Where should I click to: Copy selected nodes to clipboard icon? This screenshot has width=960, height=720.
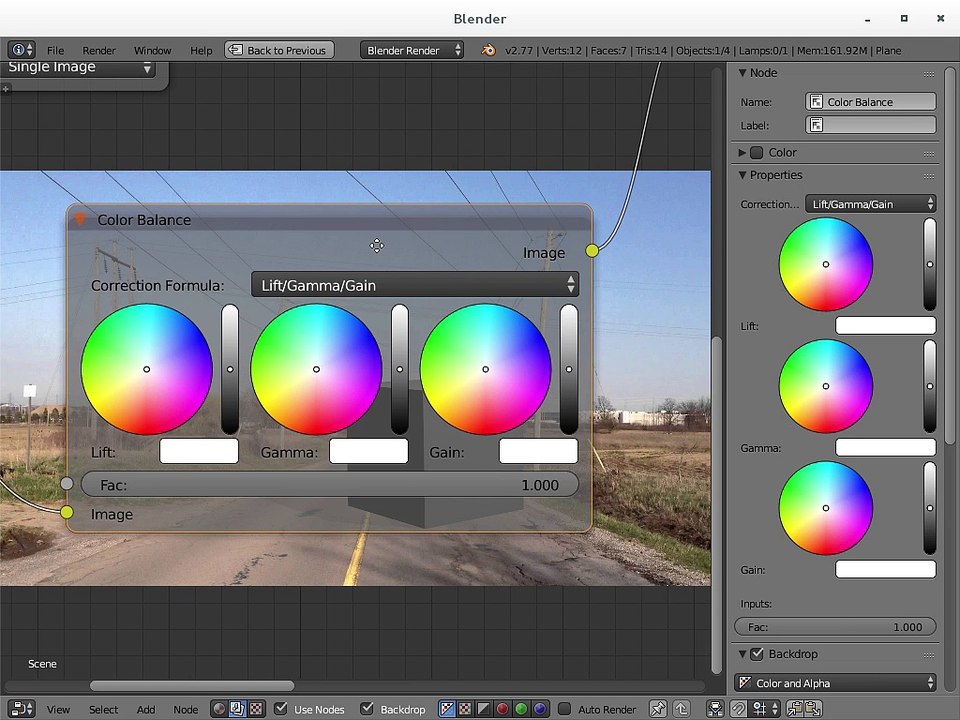click(x=795, y=709)
